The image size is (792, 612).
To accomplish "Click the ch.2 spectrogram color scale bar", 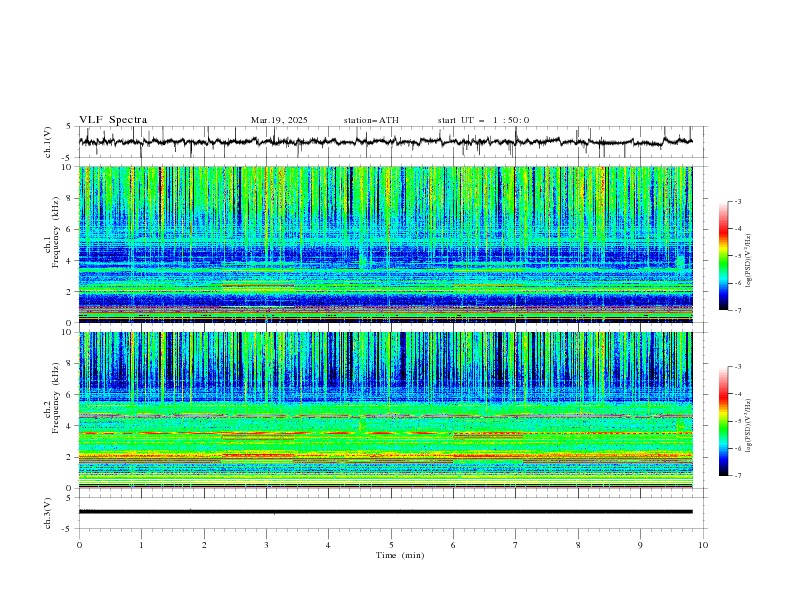I will coord(723,421).
